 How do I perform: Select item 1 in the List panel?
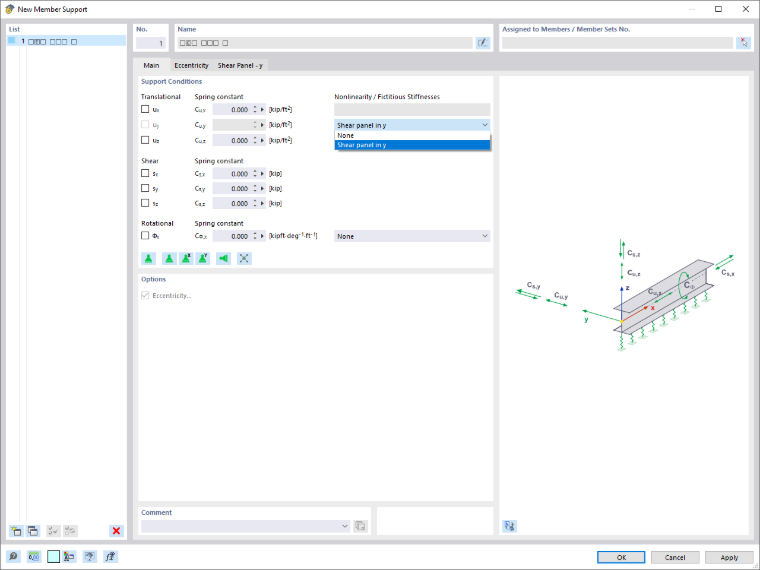66,41
